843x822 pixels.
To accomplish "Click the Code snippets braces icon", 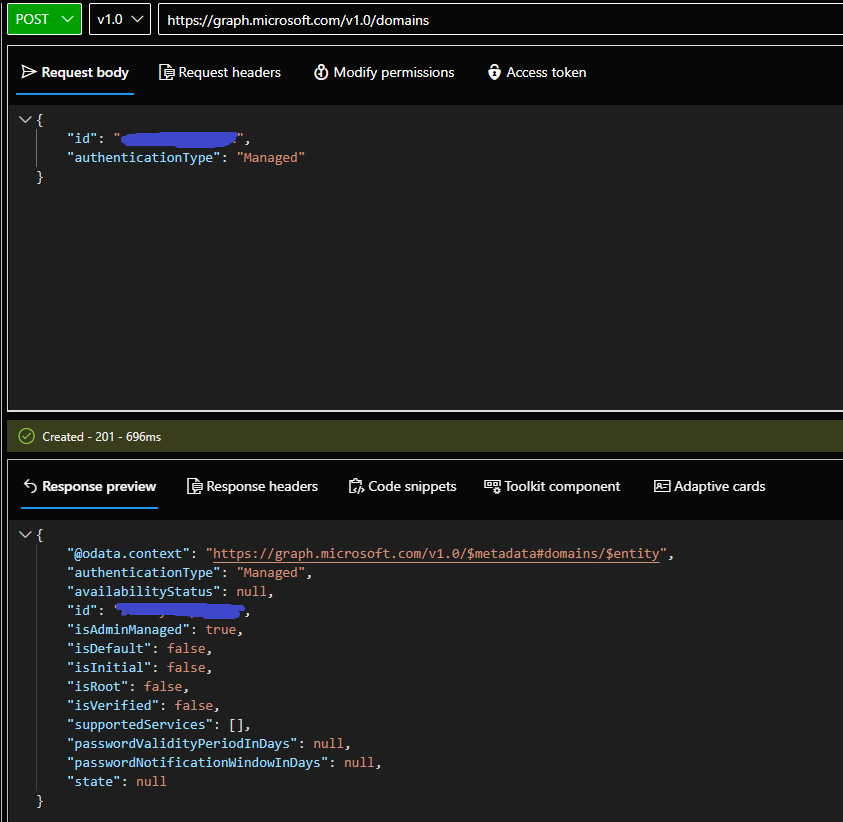I will (357, 485).
